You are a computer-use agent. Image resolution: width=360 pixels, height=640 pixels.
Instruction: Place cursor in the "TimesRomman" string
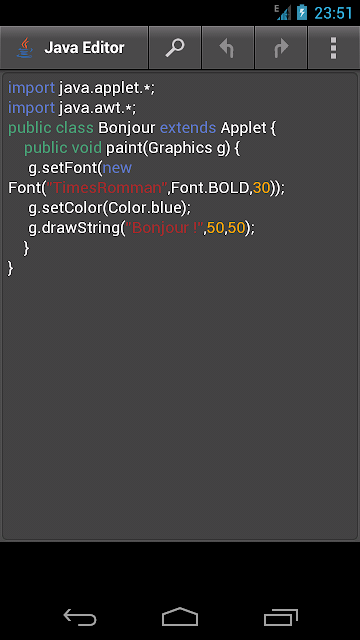point(108,188)
